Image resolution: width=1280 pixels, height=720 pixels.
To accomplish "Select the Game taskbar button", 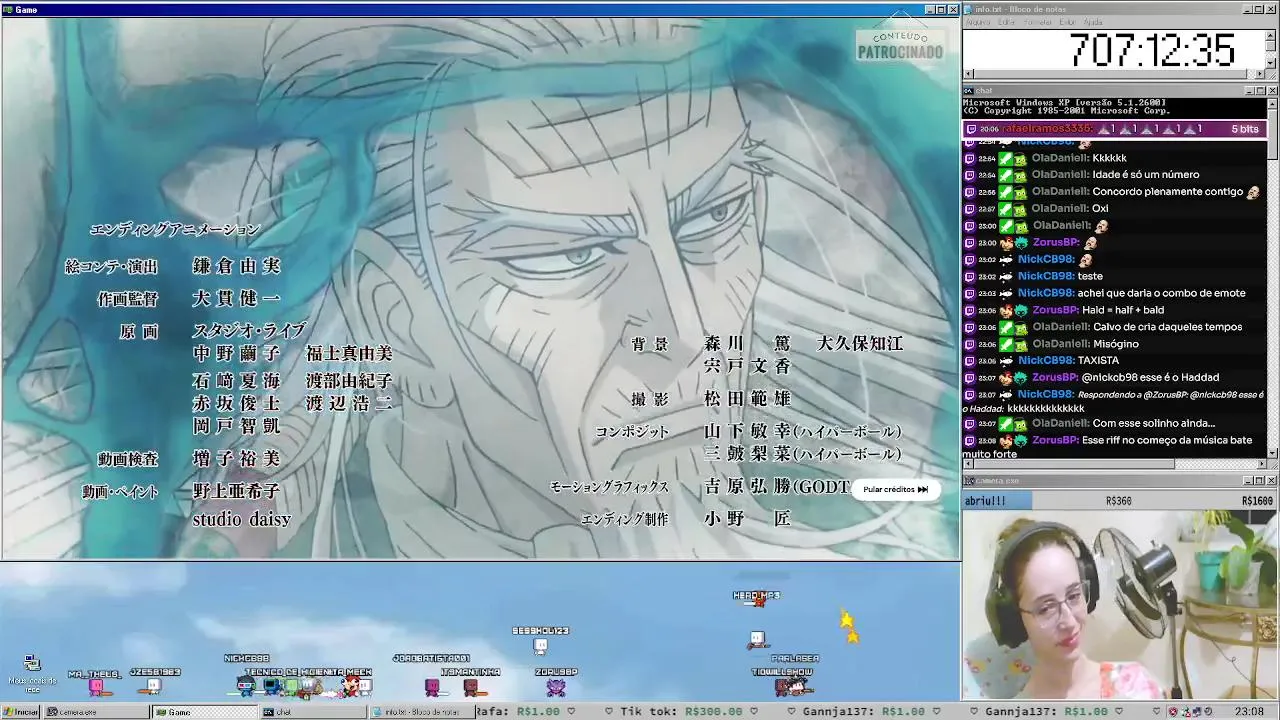I will (204, 712).
